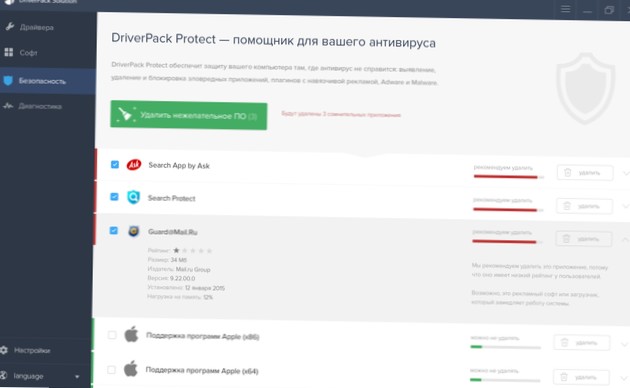Open the language dropdown arrow
Image resolution: width=630 pixels, height=388 pixels.
[77, 377]
